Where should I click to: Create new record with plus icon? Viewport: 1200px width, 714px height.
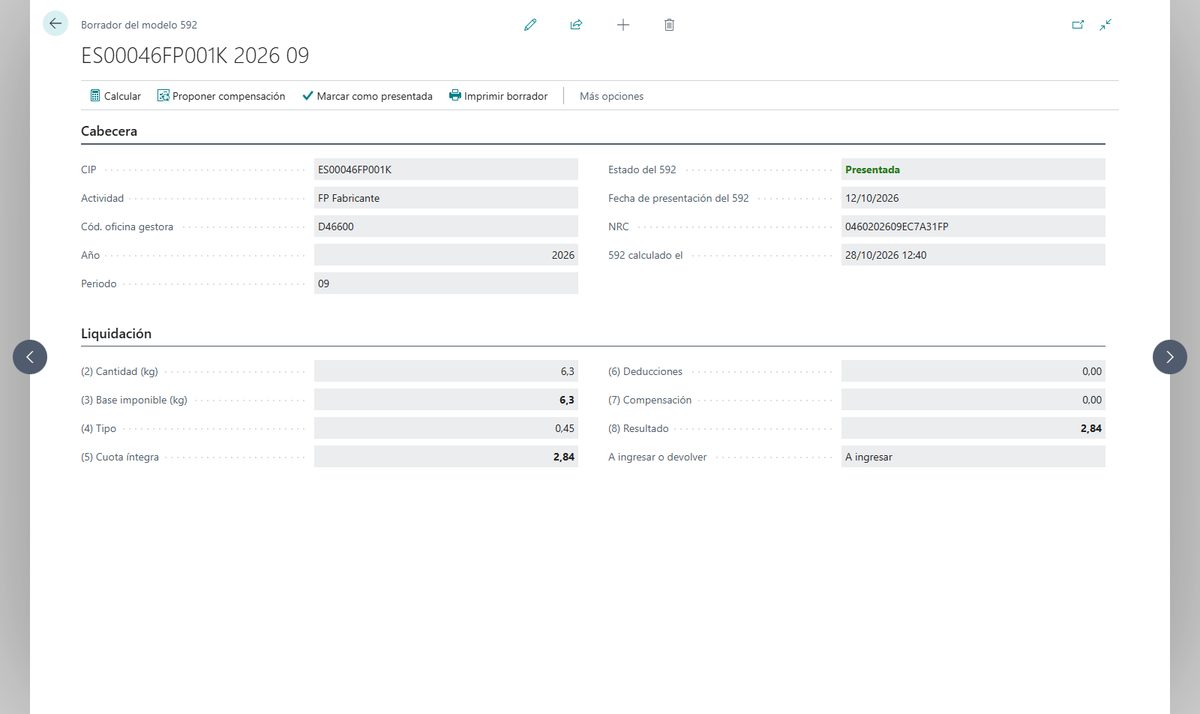click(x=623, y=25)
